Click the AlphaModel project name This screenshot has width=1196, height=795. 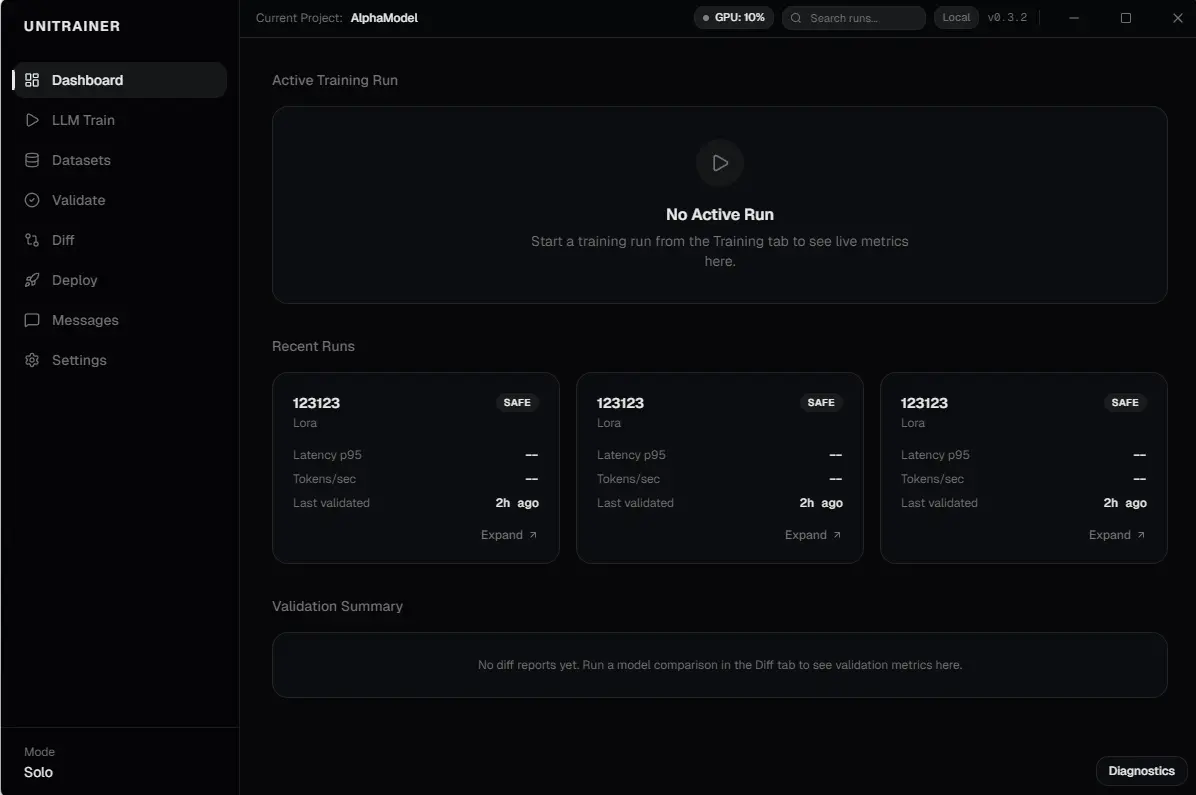[x=384, y=18]
